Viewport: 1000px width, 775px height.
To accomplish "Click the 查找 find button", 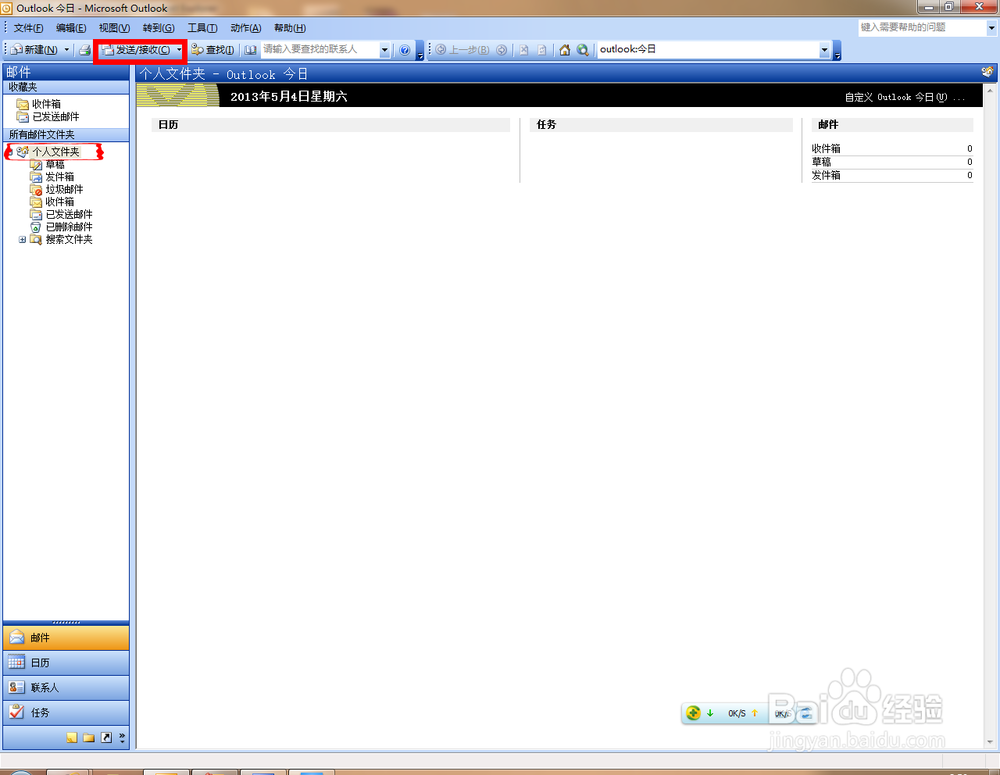I will (213, 50).
